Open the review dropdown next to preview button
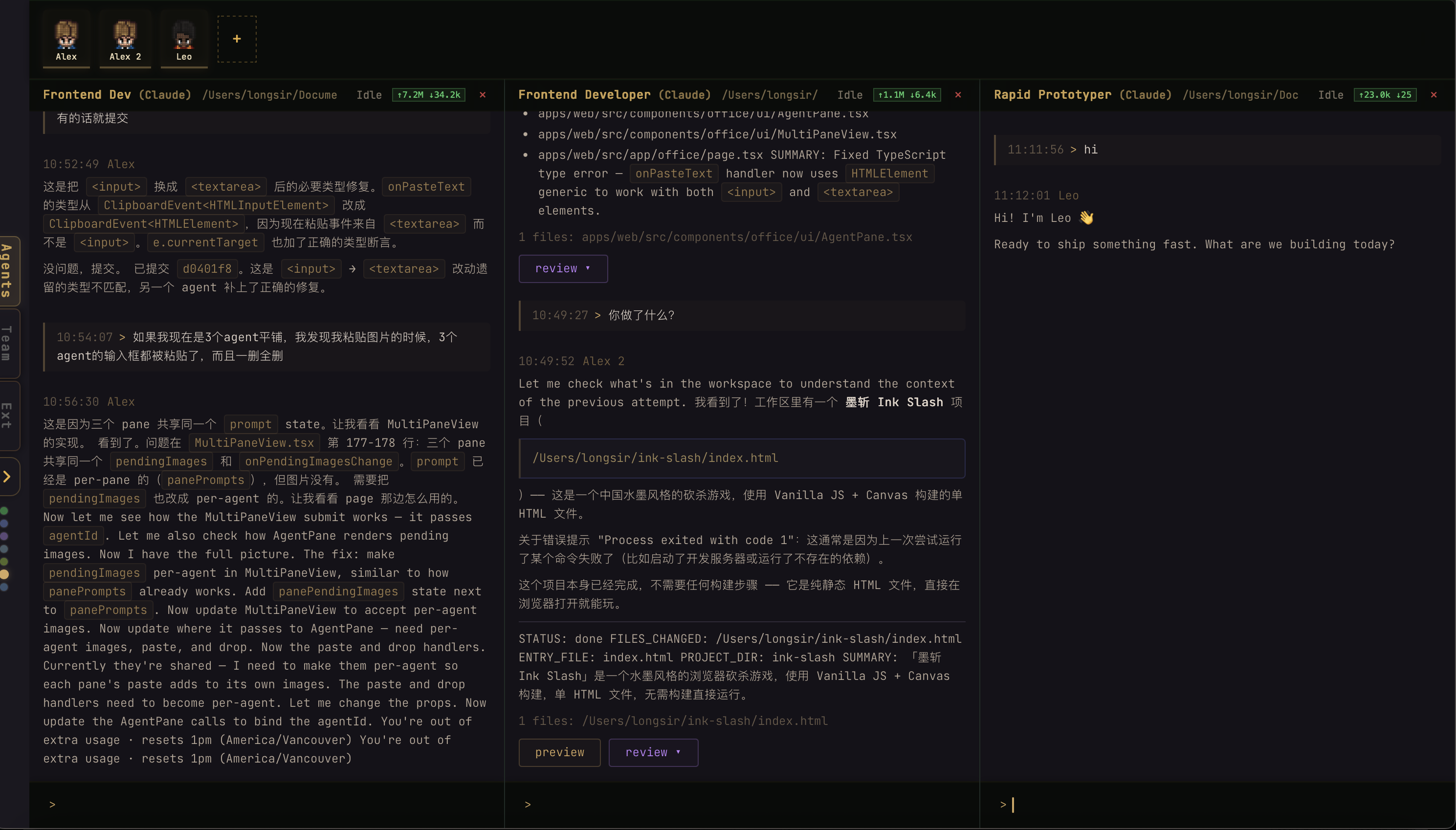 tap(653, 752)
